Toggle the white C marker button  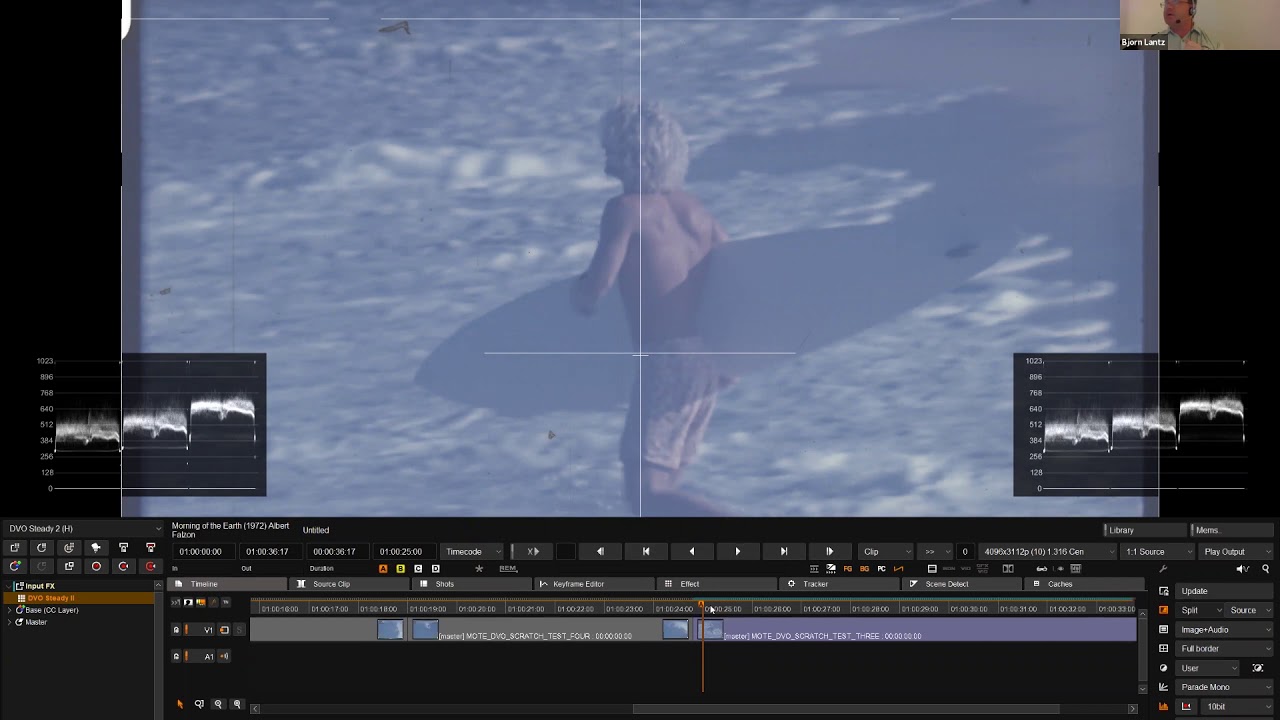pyautogui.click(x=418, y=569)
